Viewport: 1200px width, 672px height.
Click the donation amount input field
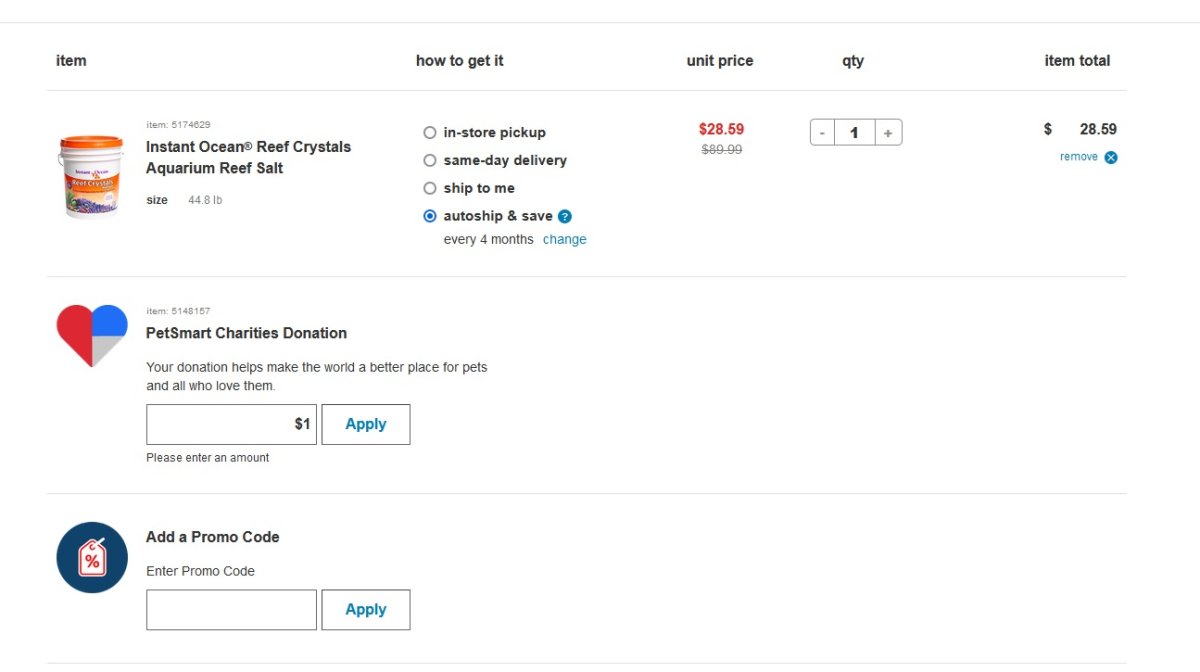point(232,424)
